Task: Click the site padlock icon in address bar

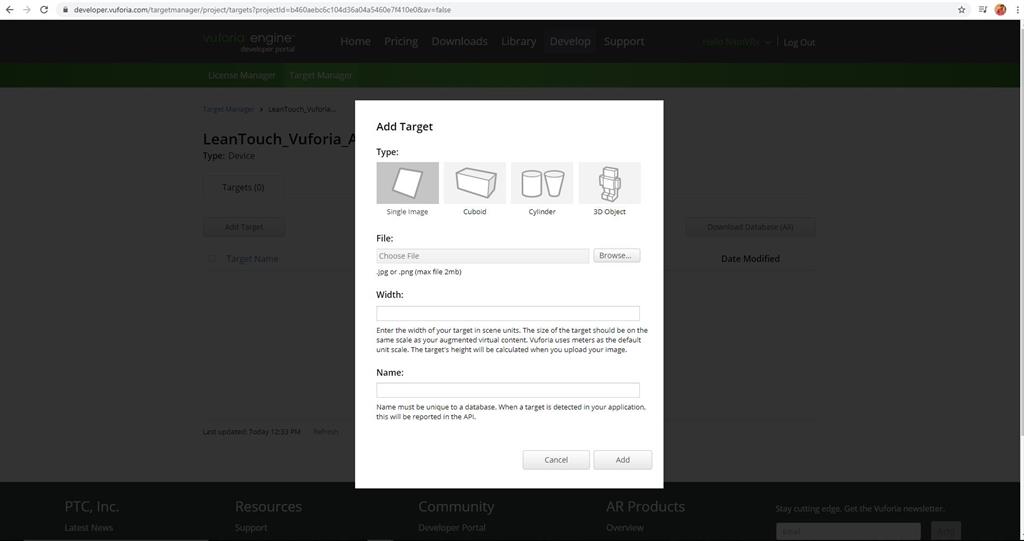Action: 65,10
